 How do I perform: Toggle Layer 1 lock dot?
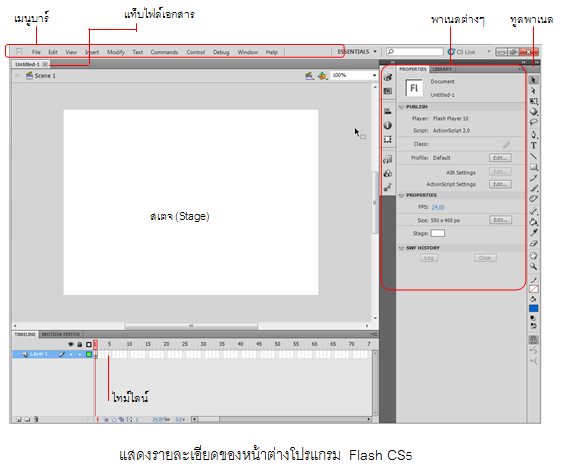point(80,354)
